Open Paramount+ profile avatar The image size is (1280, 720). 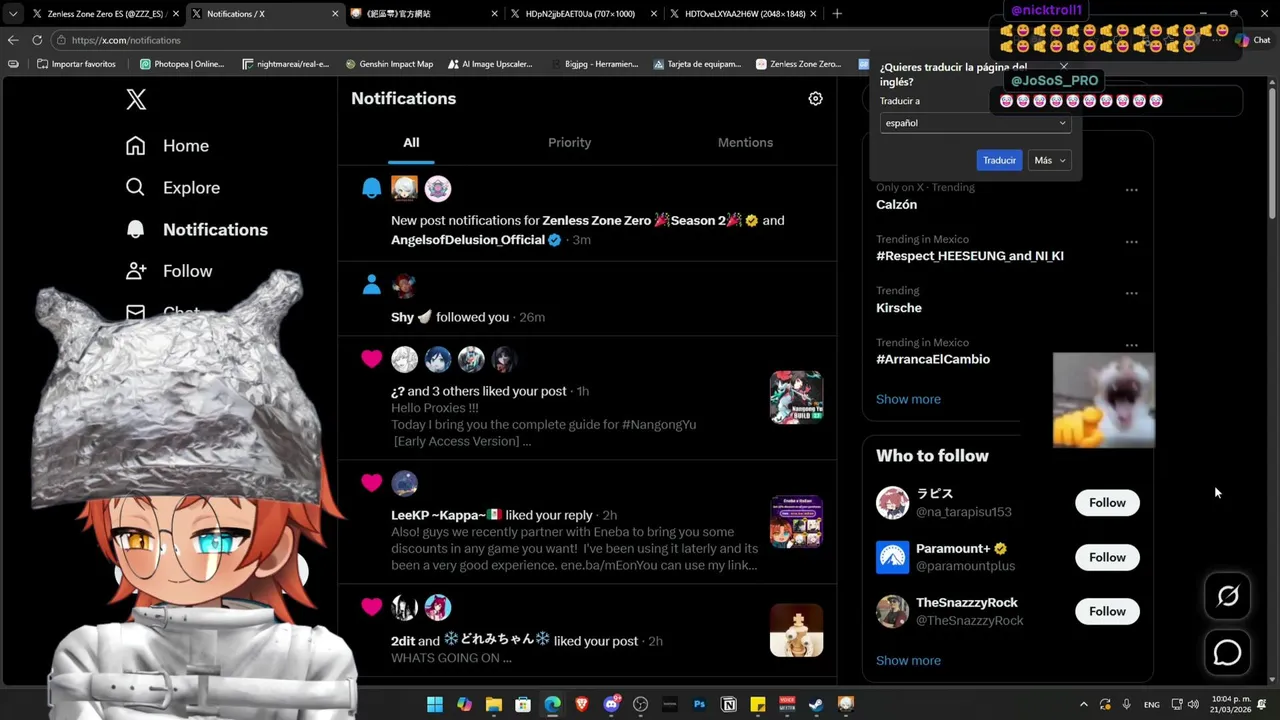pyautogui.click(x=892, y=557)
